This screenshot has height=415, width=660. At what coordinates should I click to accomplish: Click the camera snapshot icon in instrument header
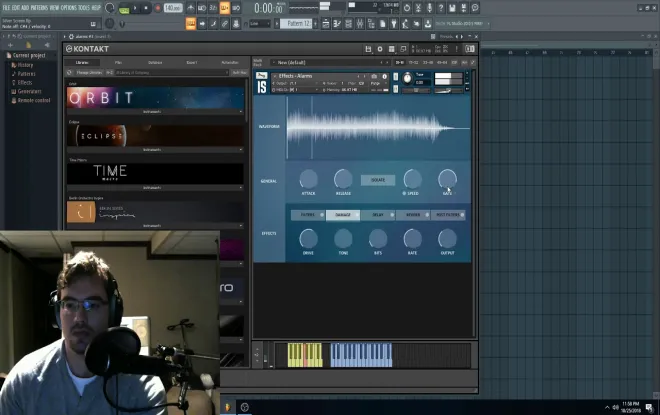pyautogui.click(x=374, y=76)
